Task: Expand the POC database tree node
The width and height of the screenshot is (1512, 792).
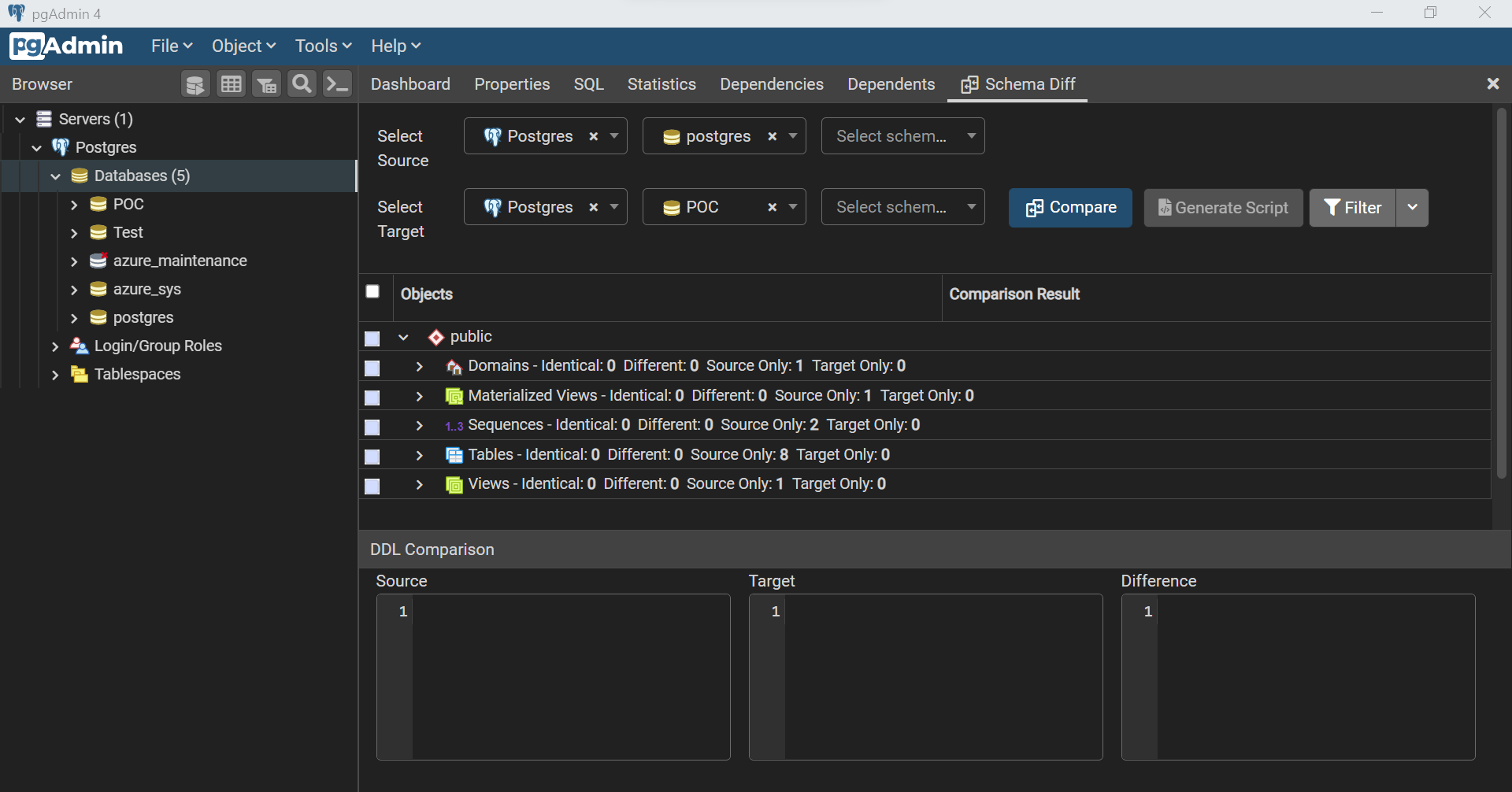Action: click(74, 205)
